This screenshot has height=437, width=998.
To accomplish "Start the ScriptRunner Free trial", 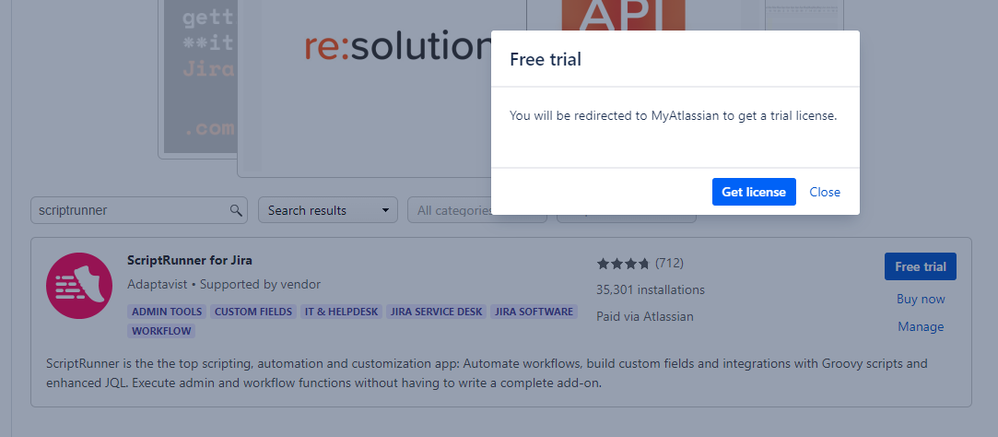I will 920,267.
